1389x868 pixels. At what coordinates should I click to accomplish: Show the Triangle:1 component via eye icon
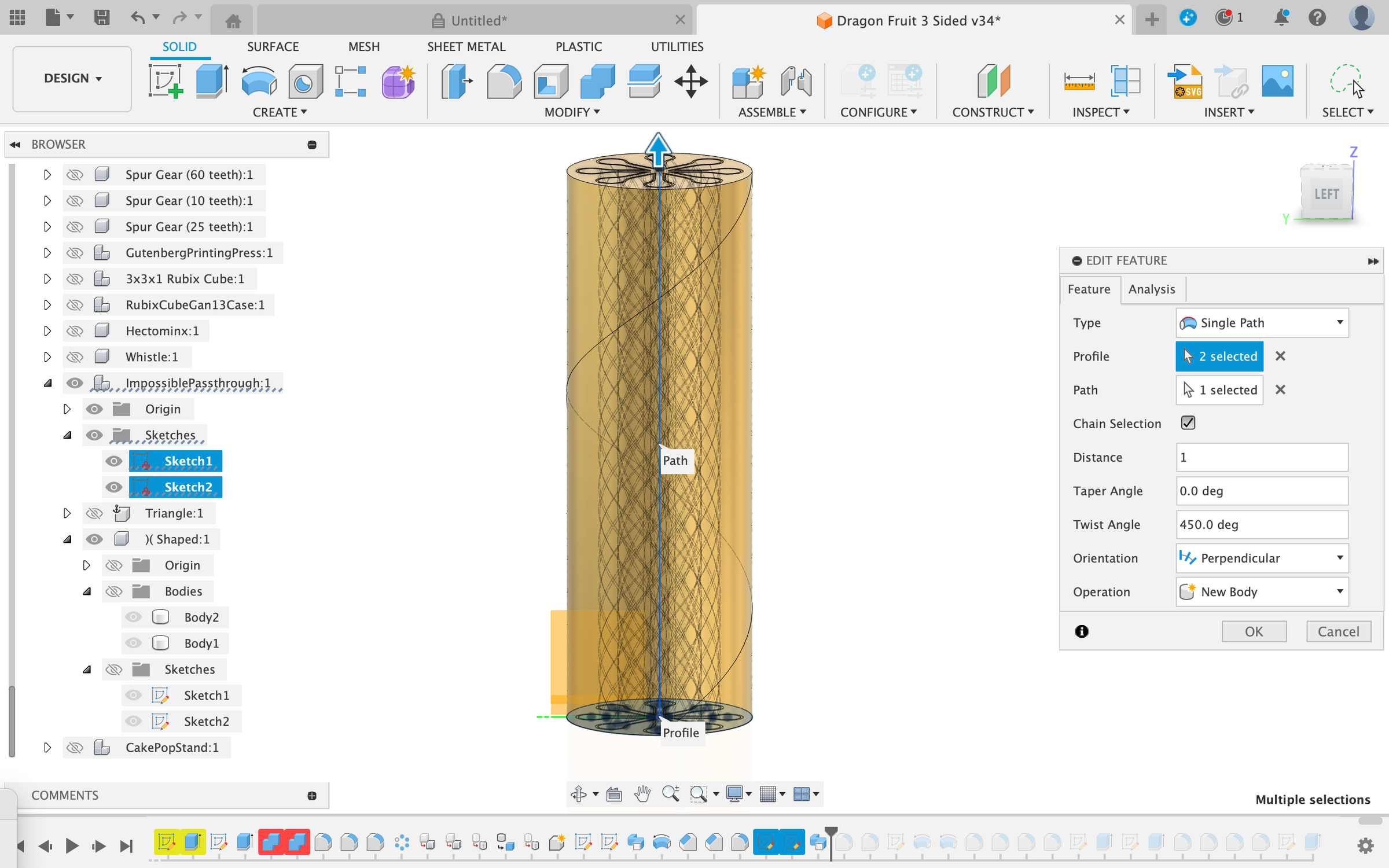coord(94,513)
